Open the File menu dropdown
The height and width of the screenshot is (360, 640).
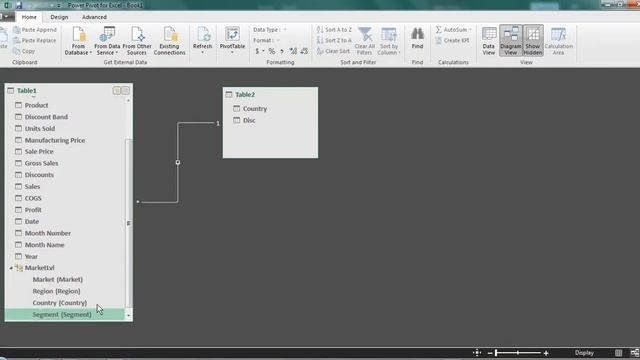click(5, 17)
